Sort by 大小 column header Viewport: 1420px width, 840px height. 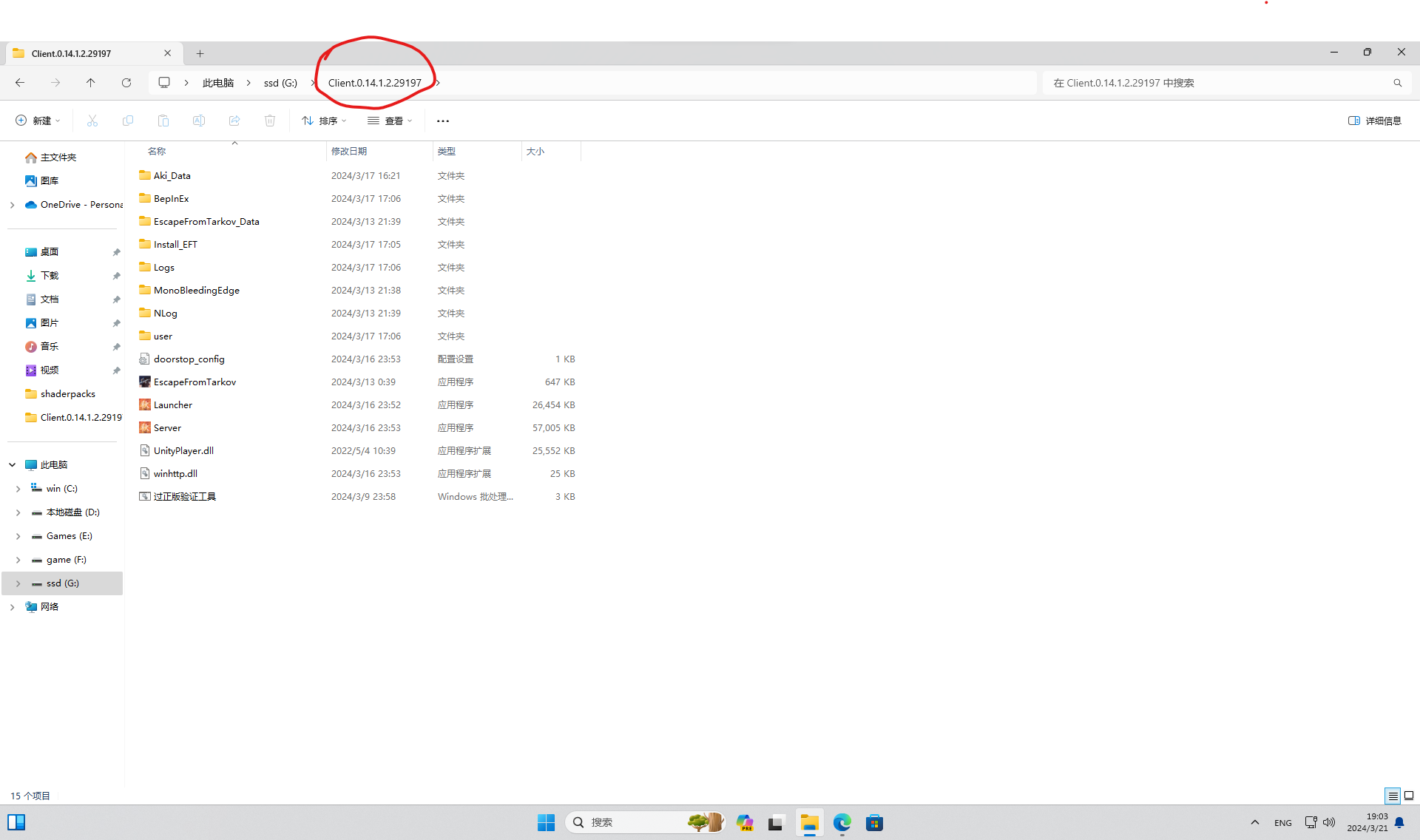point(535,151)
